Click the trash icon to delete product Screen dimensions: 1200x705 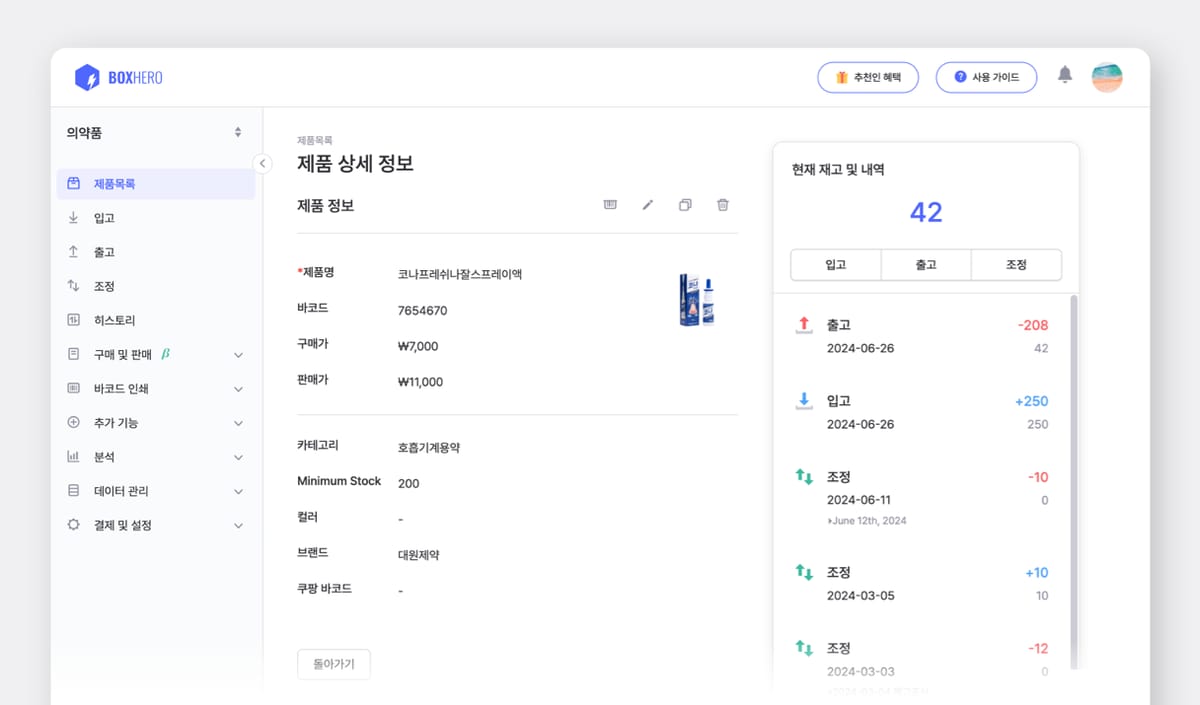[x=723, y=204]
